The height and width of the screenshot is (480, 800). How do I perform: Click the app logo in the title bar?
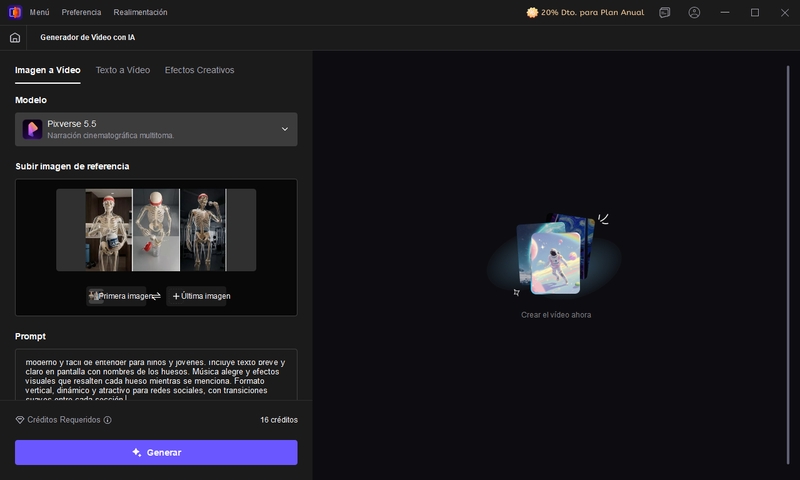coord(14,12)
